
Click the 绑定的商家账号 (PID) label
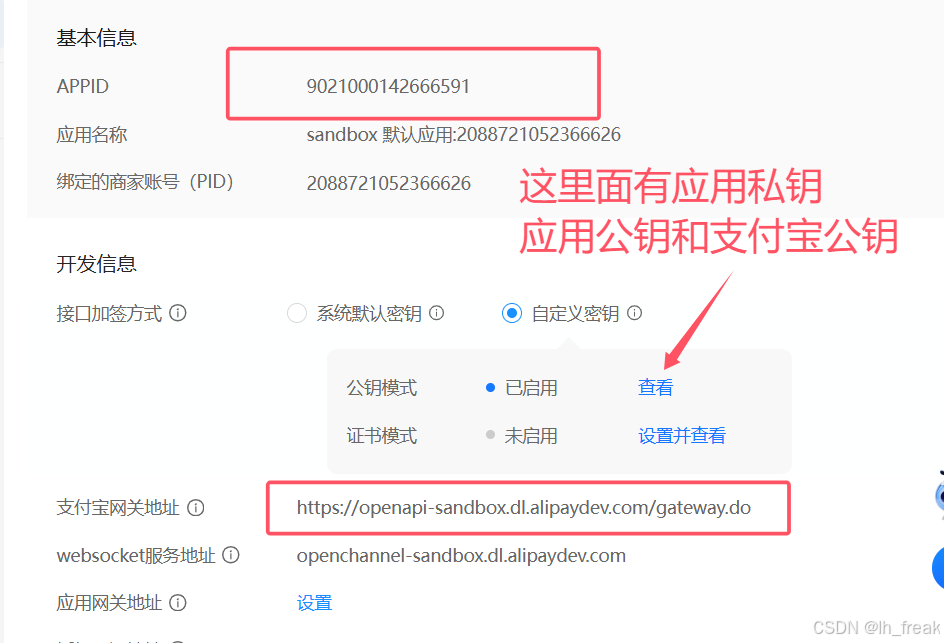pos(145,182)
